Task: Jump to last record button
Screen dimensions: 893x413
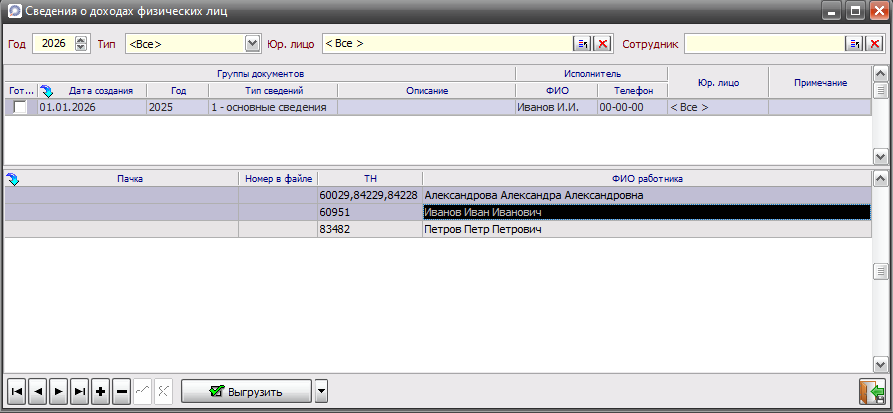Action: tap(79, 392)
